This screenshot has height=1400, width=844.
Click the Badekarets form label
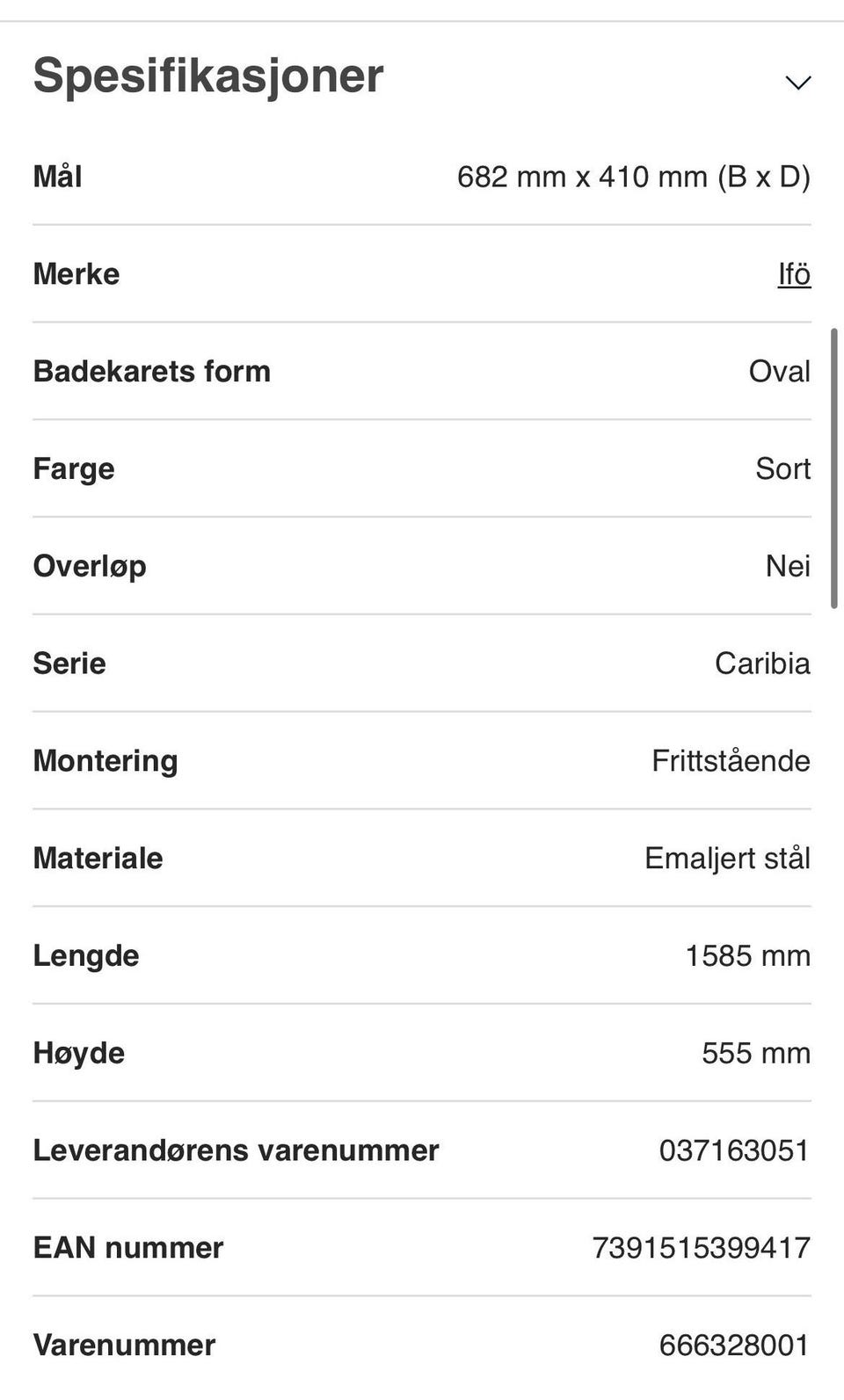pyautogui.click(x=152, y=371)
